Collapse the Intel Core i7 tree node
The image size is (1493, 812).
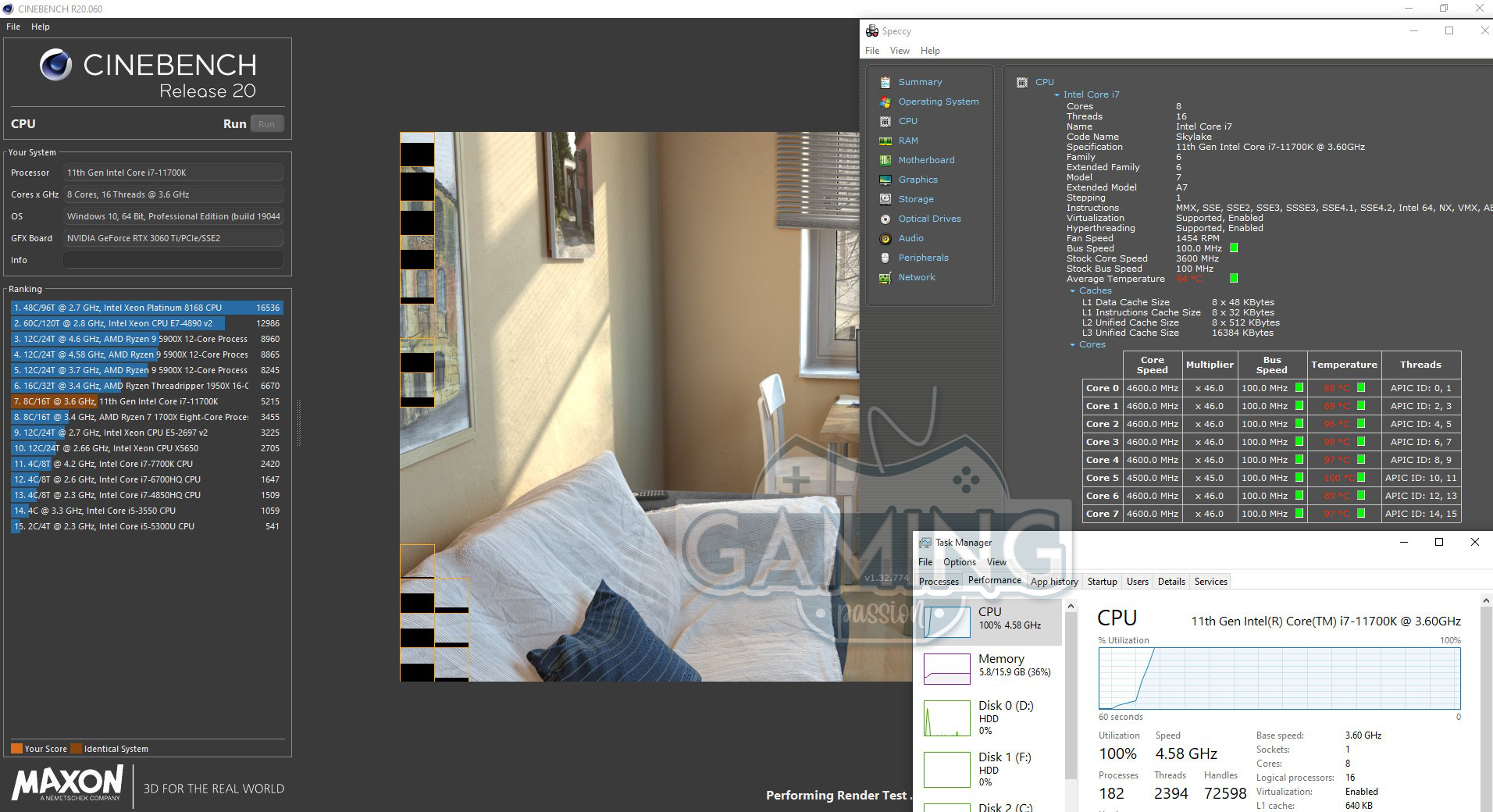coord(1057,94)
